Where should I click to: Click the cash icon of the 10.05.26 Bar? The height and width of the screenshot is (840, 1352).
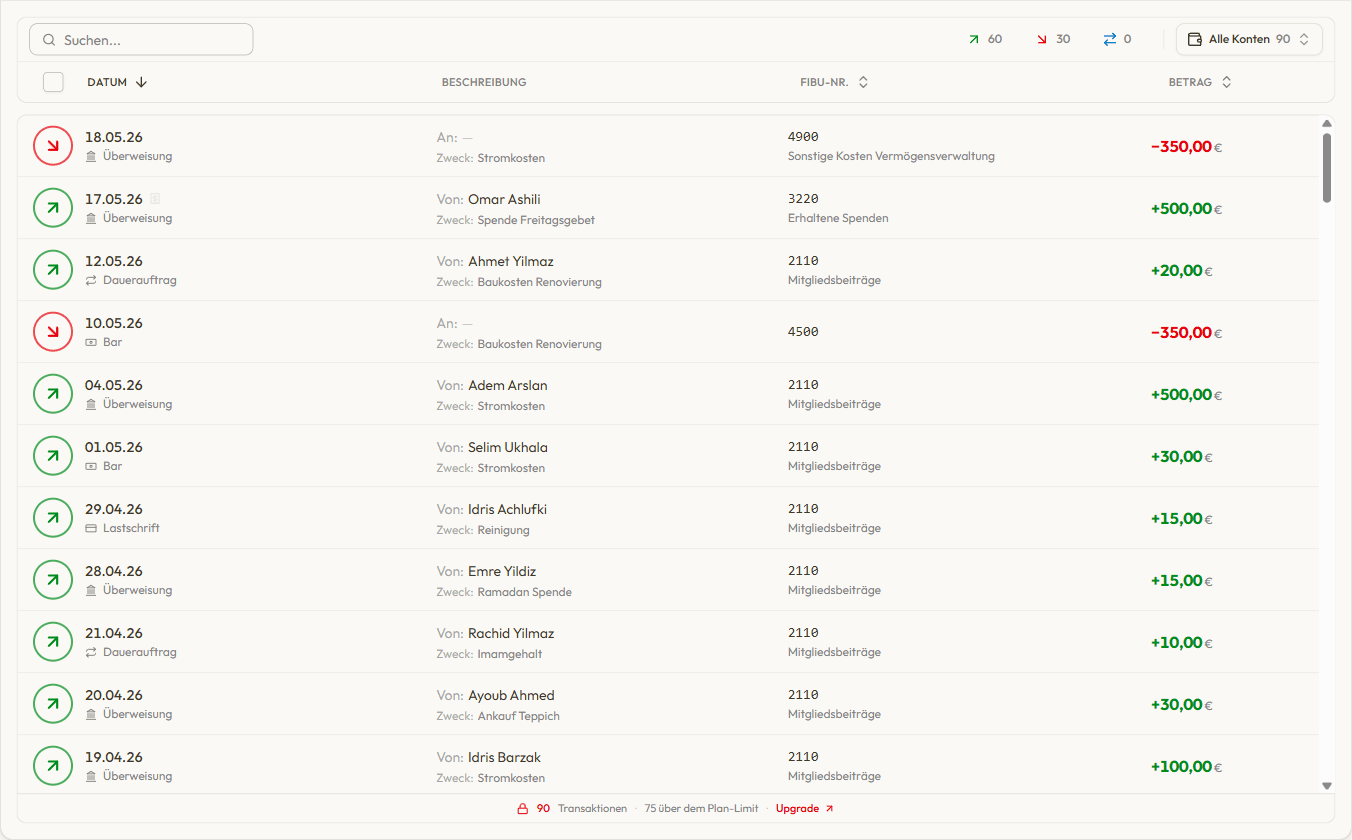pos(91,343)
